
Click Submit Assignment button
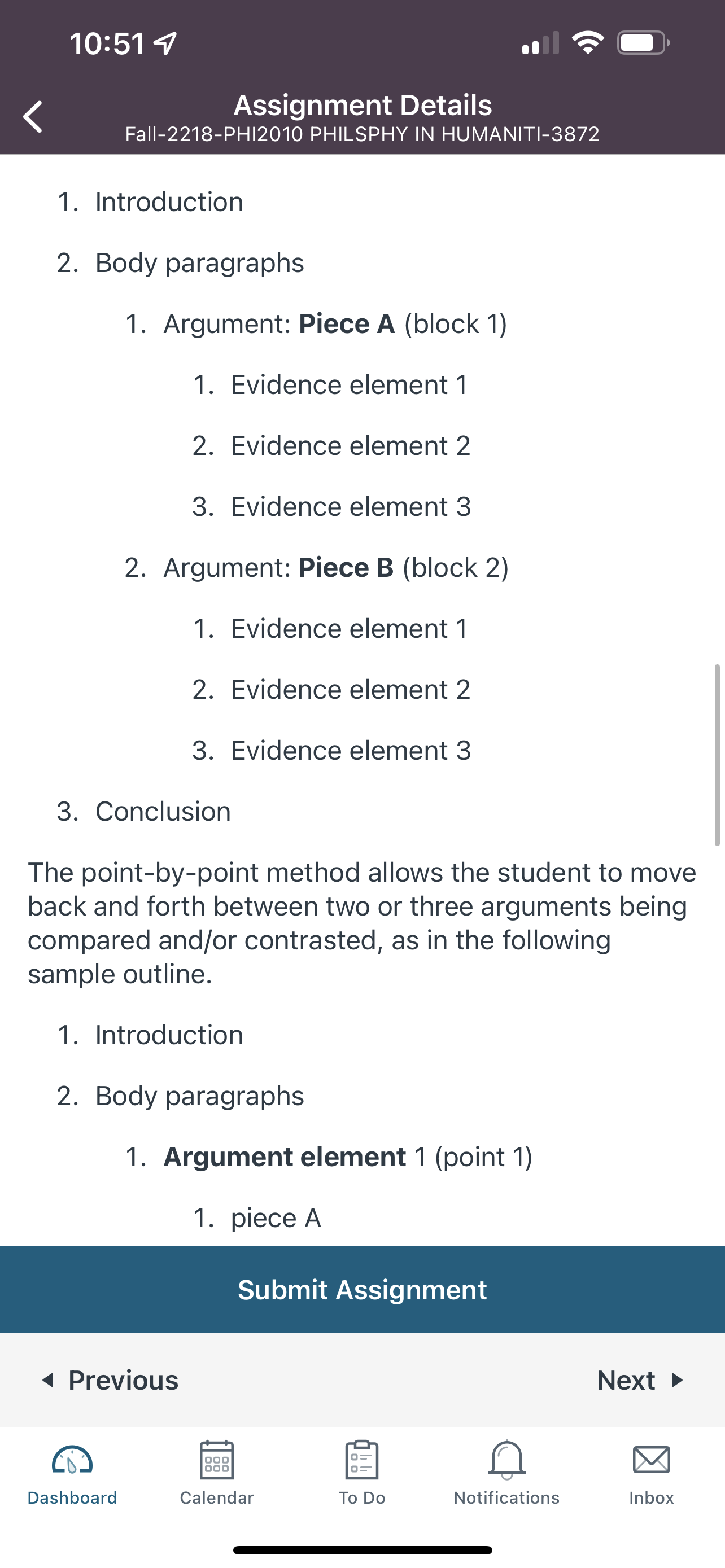(362, 1289)
